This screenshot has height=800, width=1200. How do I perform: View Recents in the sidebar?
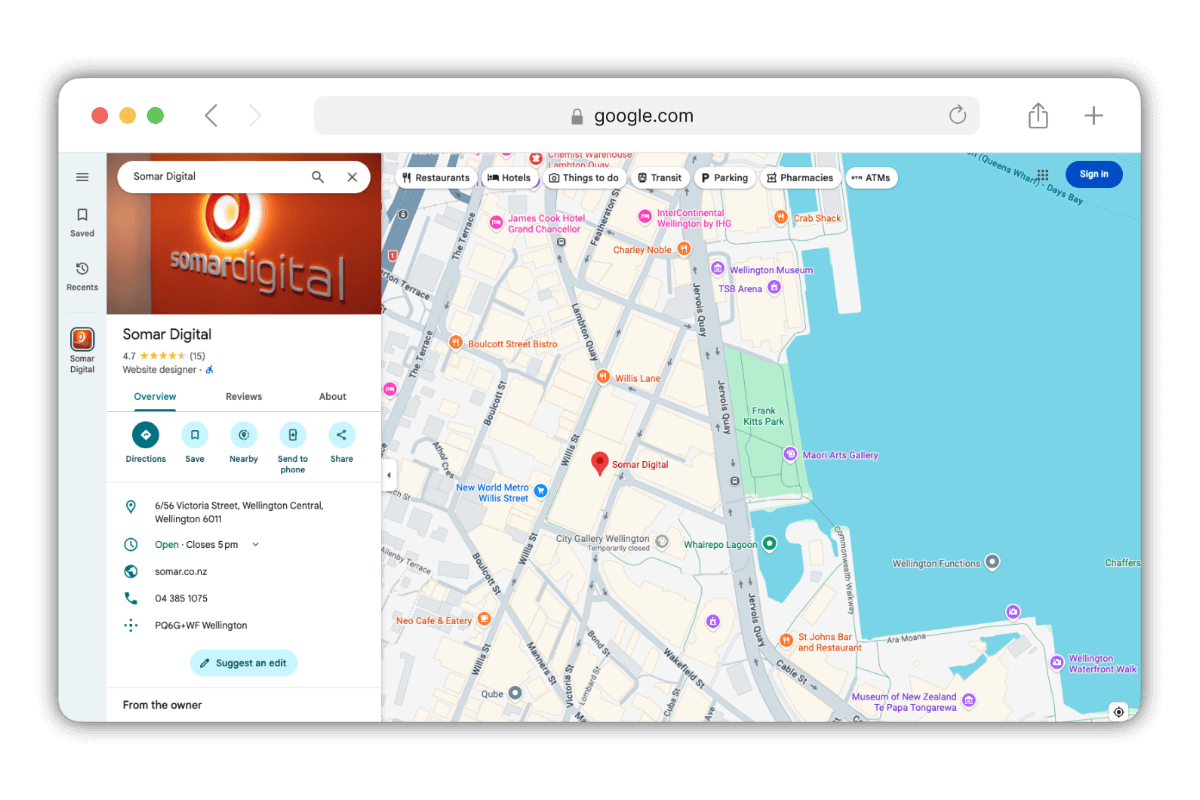click(x=82, y=277)
